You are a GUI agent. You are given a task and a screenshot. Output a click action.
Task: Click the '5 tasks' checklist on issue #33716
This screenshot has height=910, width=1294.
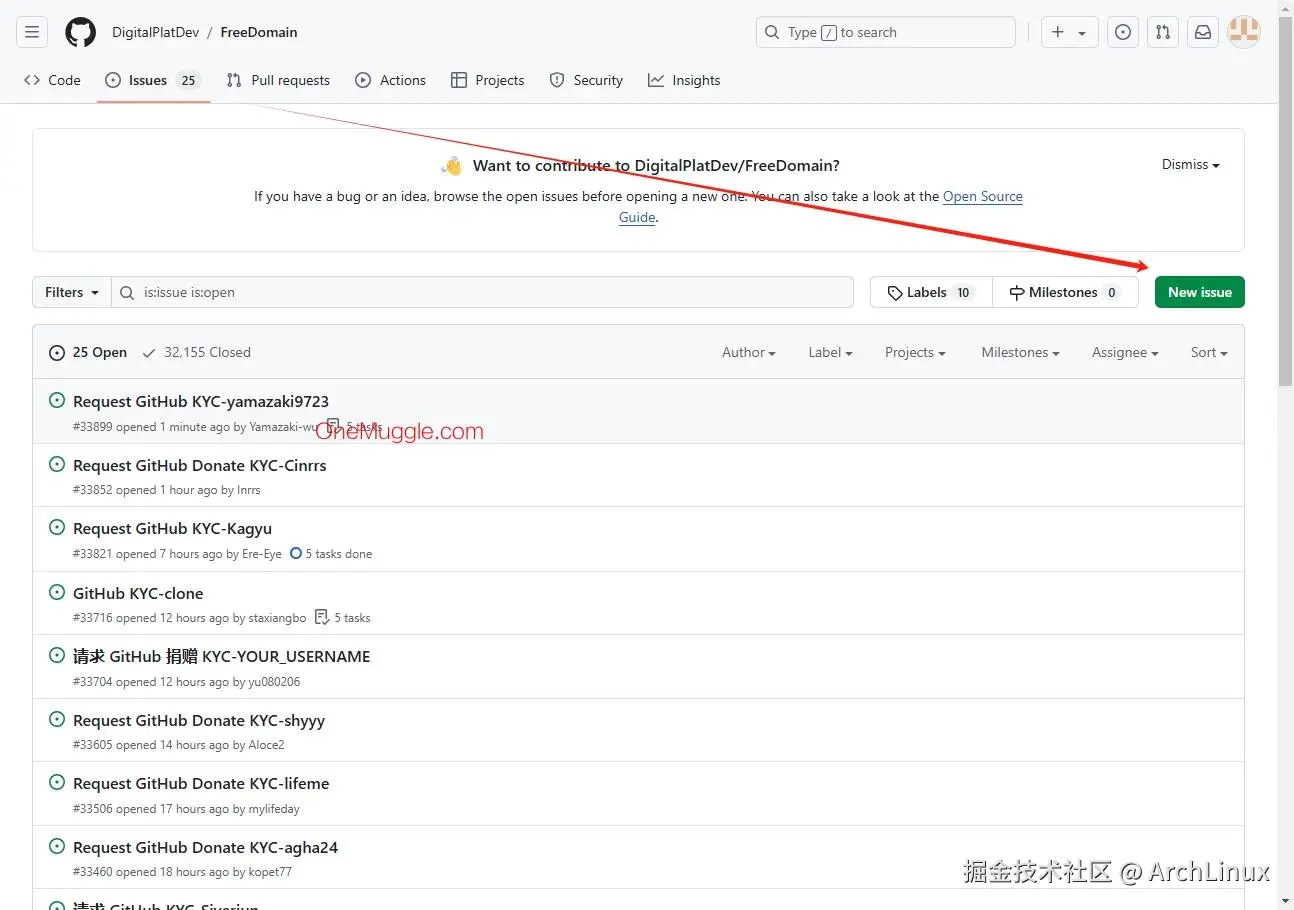pos(342,618)
